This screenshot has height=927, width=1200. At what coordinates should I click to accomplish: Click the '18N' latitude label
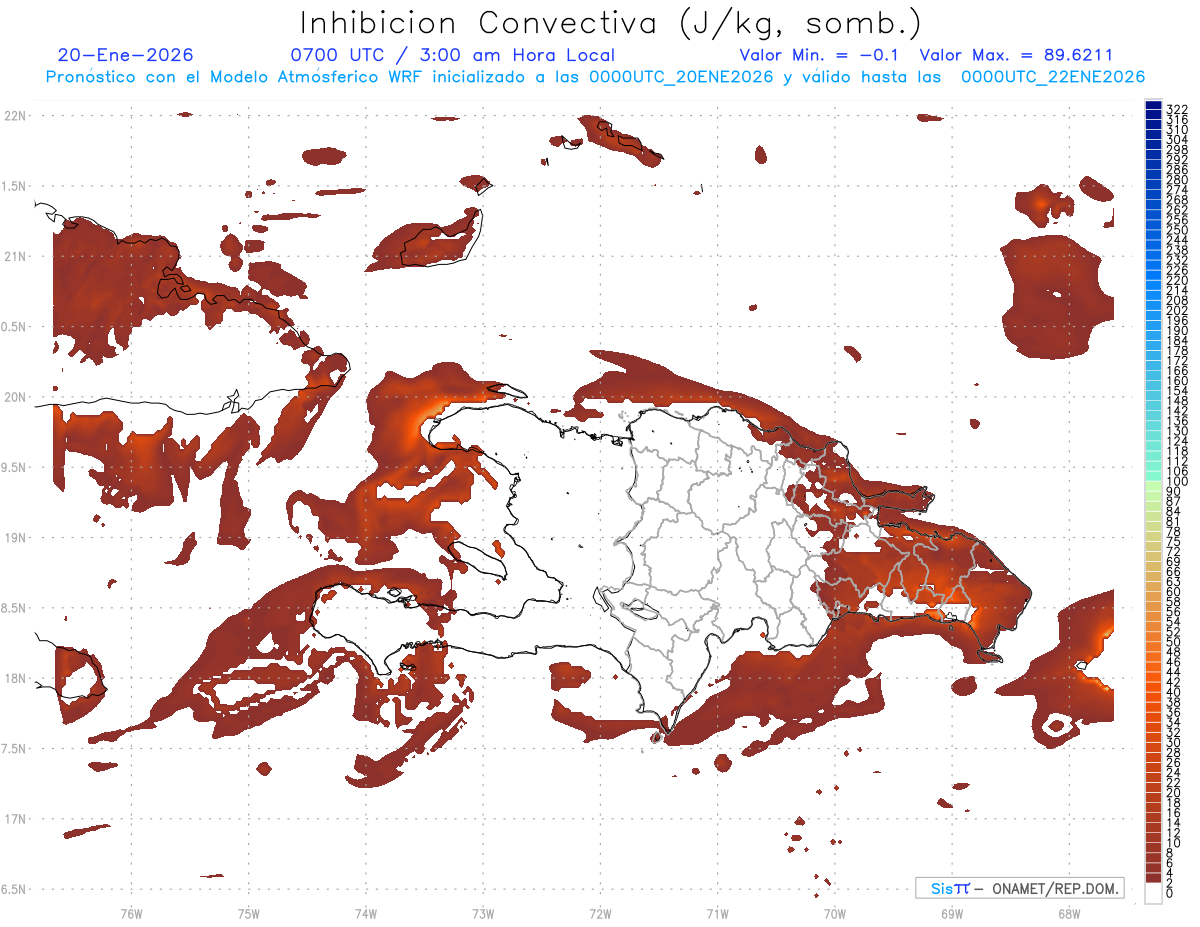pos(15,678)
